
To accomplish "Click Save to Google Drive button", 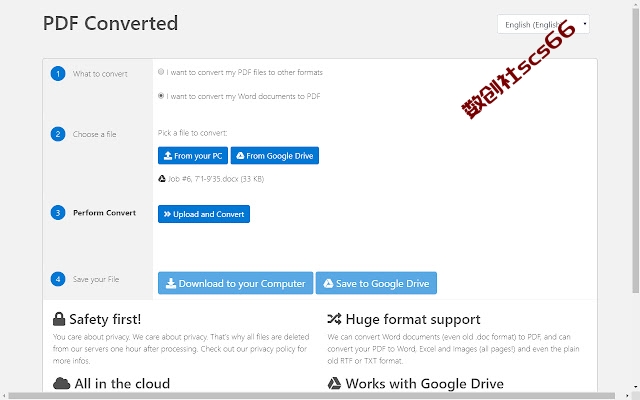I will pos(376,283).
